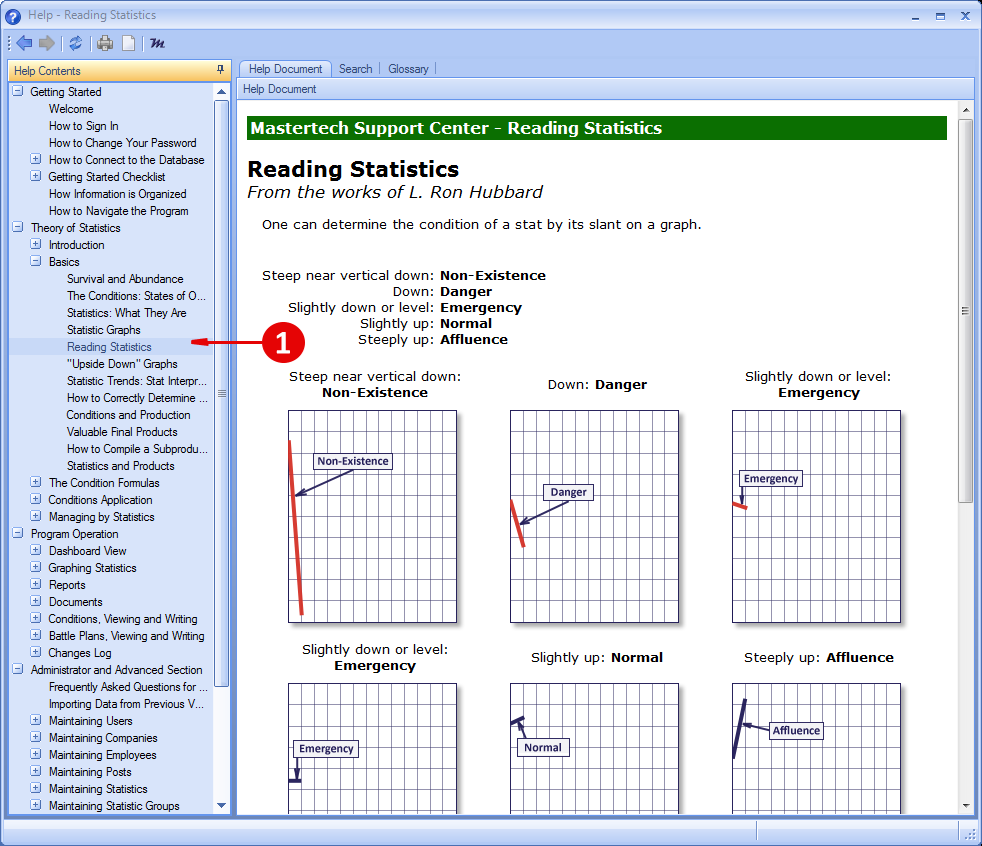Click the Non-Existence graph image

coord(373,517)
